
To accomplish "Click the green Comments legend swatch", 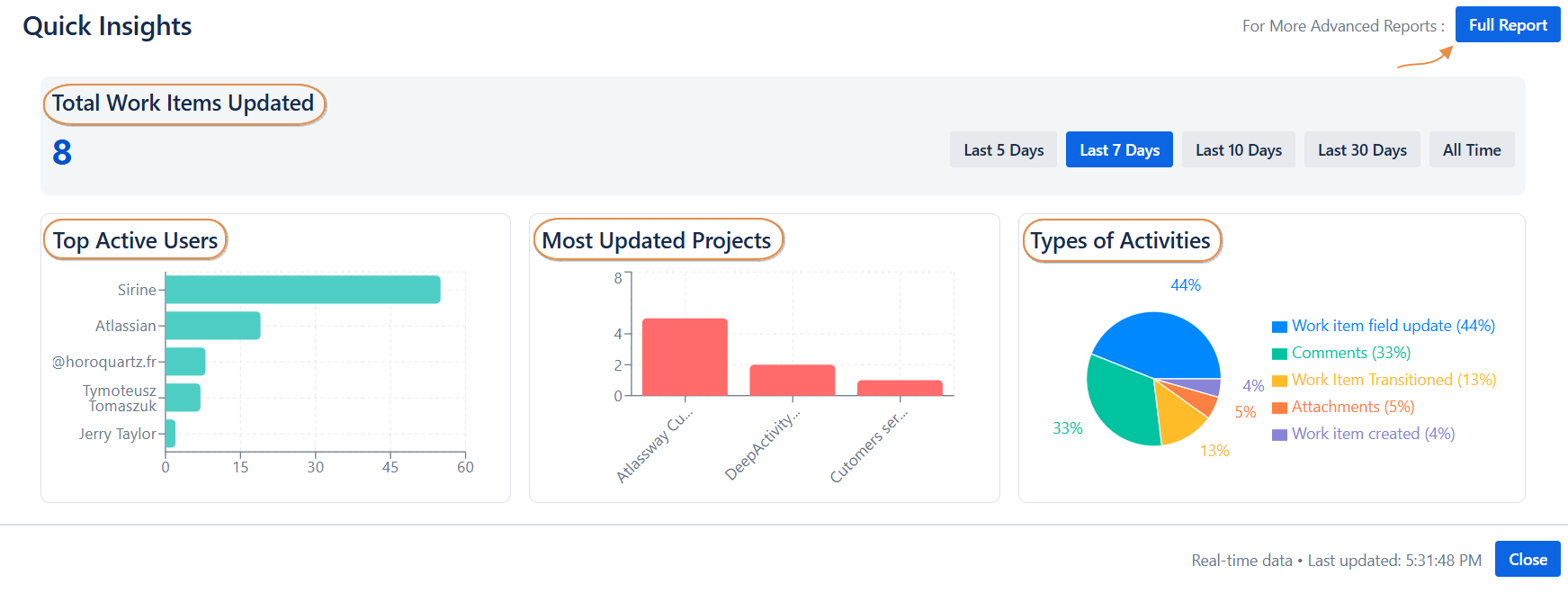I will tap(1279, 354).
